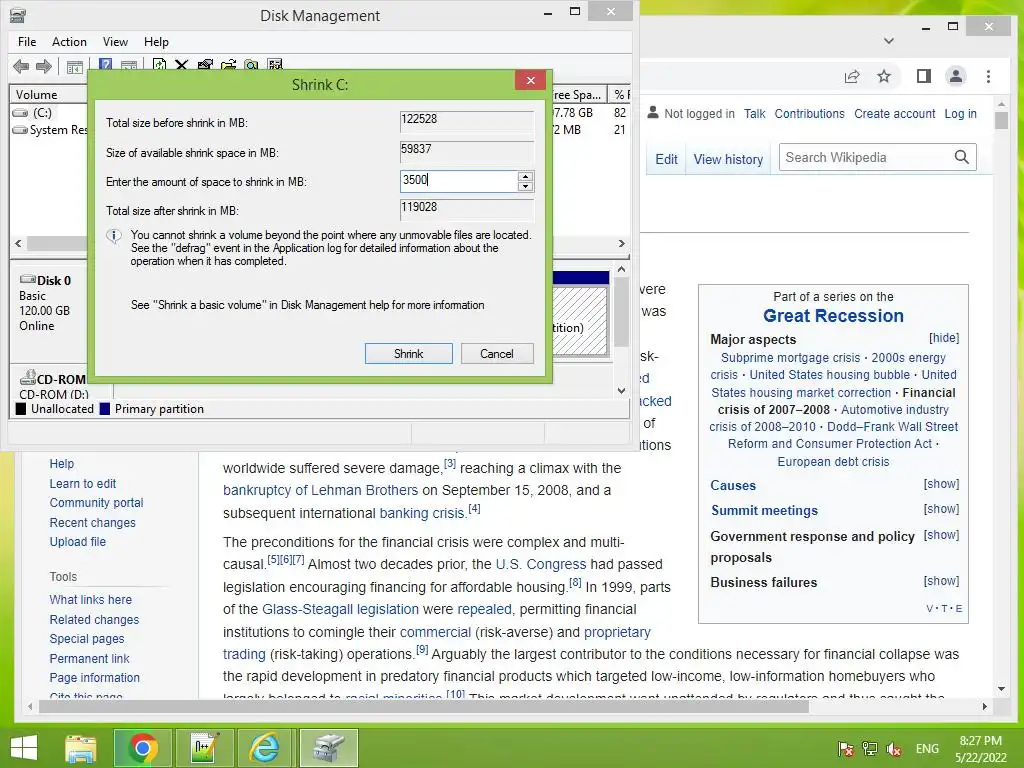This screenshot has height=768, width=1024.
Task: Decrease shrink amount with the down spinner
Action: click(525, 187)
